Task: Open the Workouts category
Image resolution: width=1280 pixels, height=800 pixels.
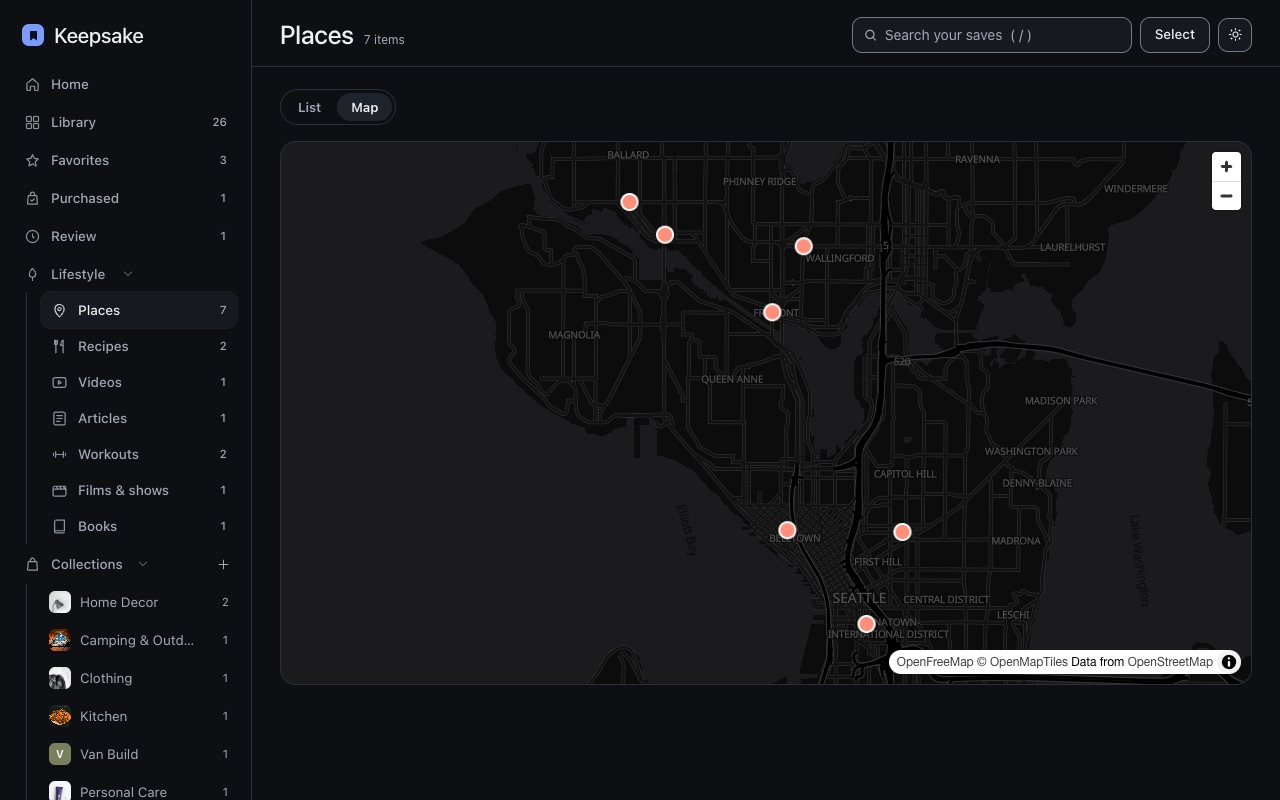Action: click(x=139, y=455)
